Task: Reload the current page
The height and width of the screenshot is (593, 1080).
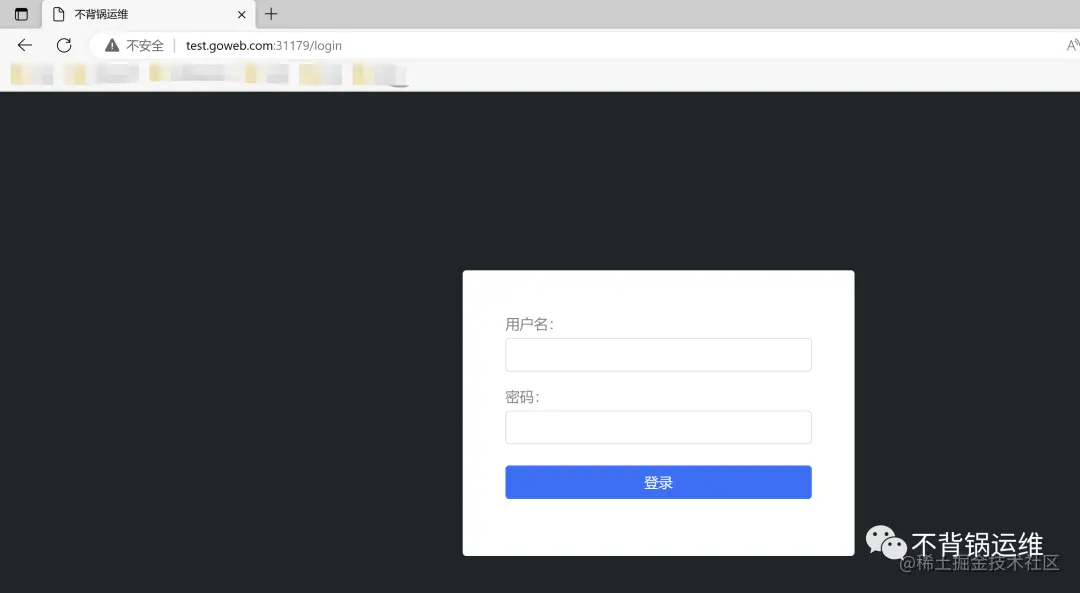Action: (x=64, y=45)
